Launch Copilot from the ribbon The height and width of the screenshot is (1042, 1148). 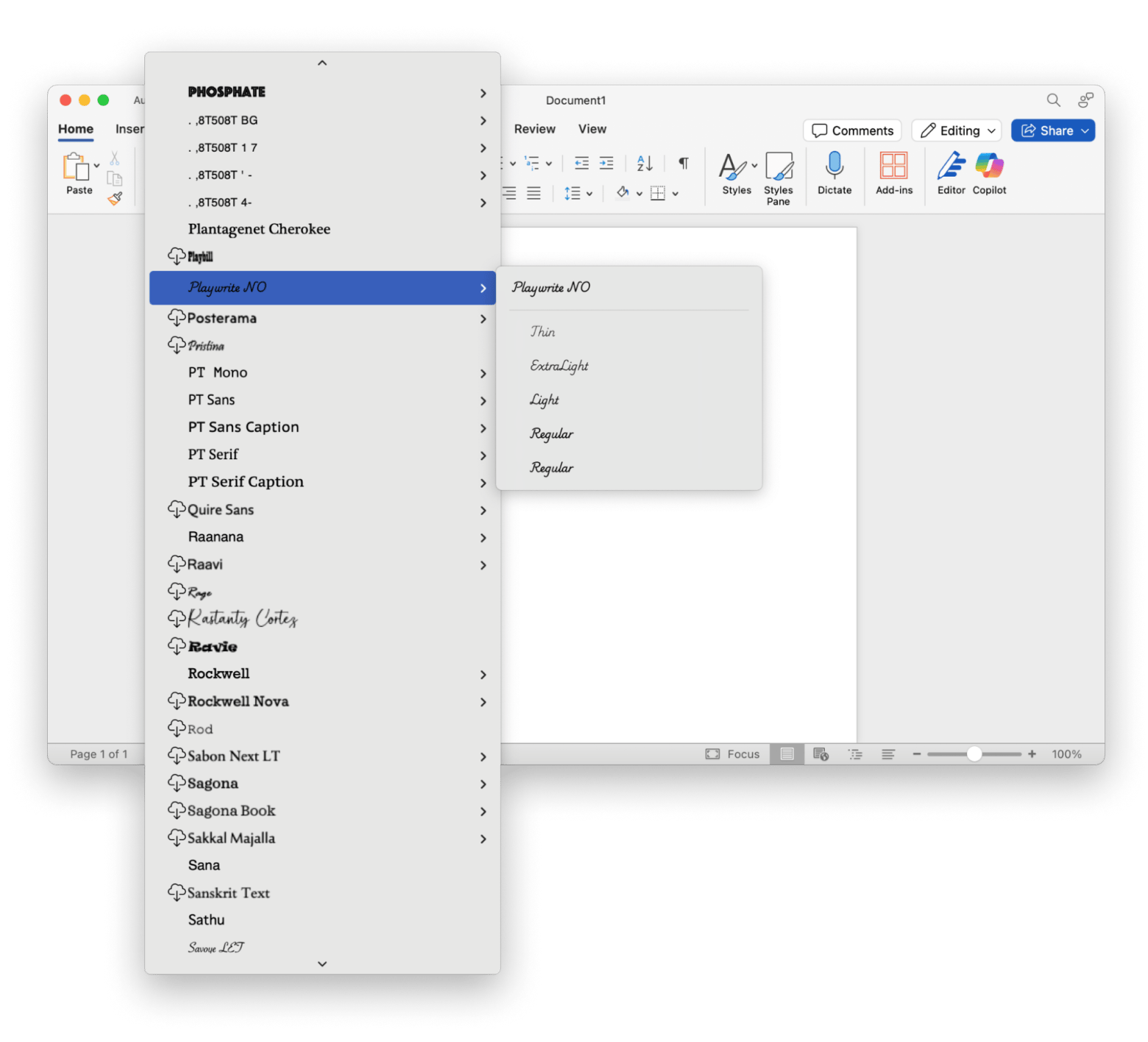point(989,166)
